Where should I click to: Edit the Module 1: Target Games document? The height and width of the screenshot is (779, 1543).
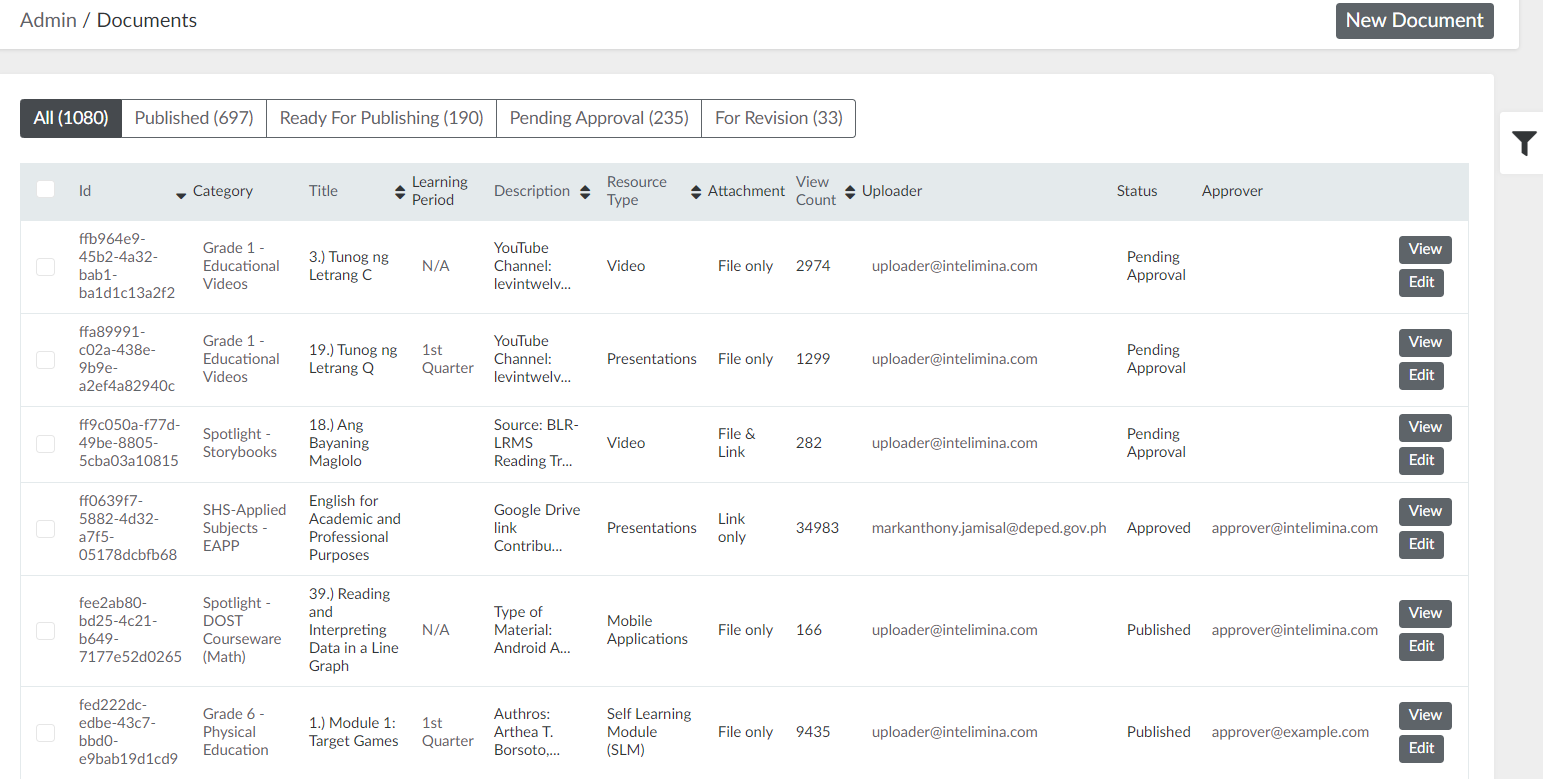pyautogui.click(x=1421, y=749)
